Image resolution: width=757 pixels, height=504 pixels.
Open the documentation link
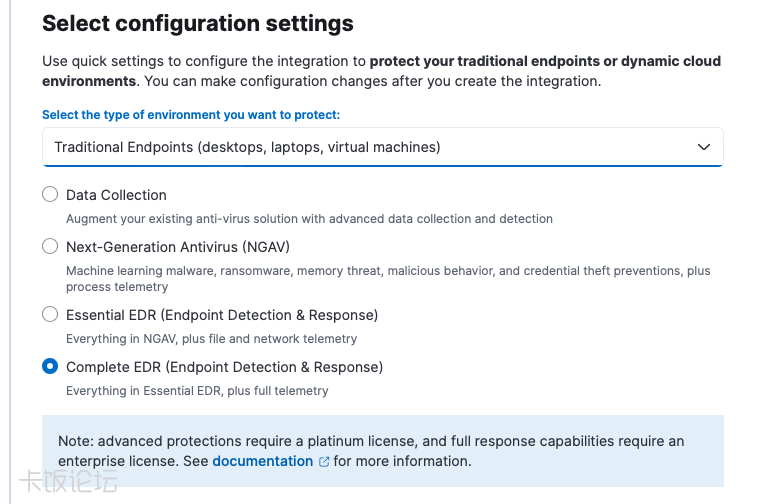[x=262, y=461]
